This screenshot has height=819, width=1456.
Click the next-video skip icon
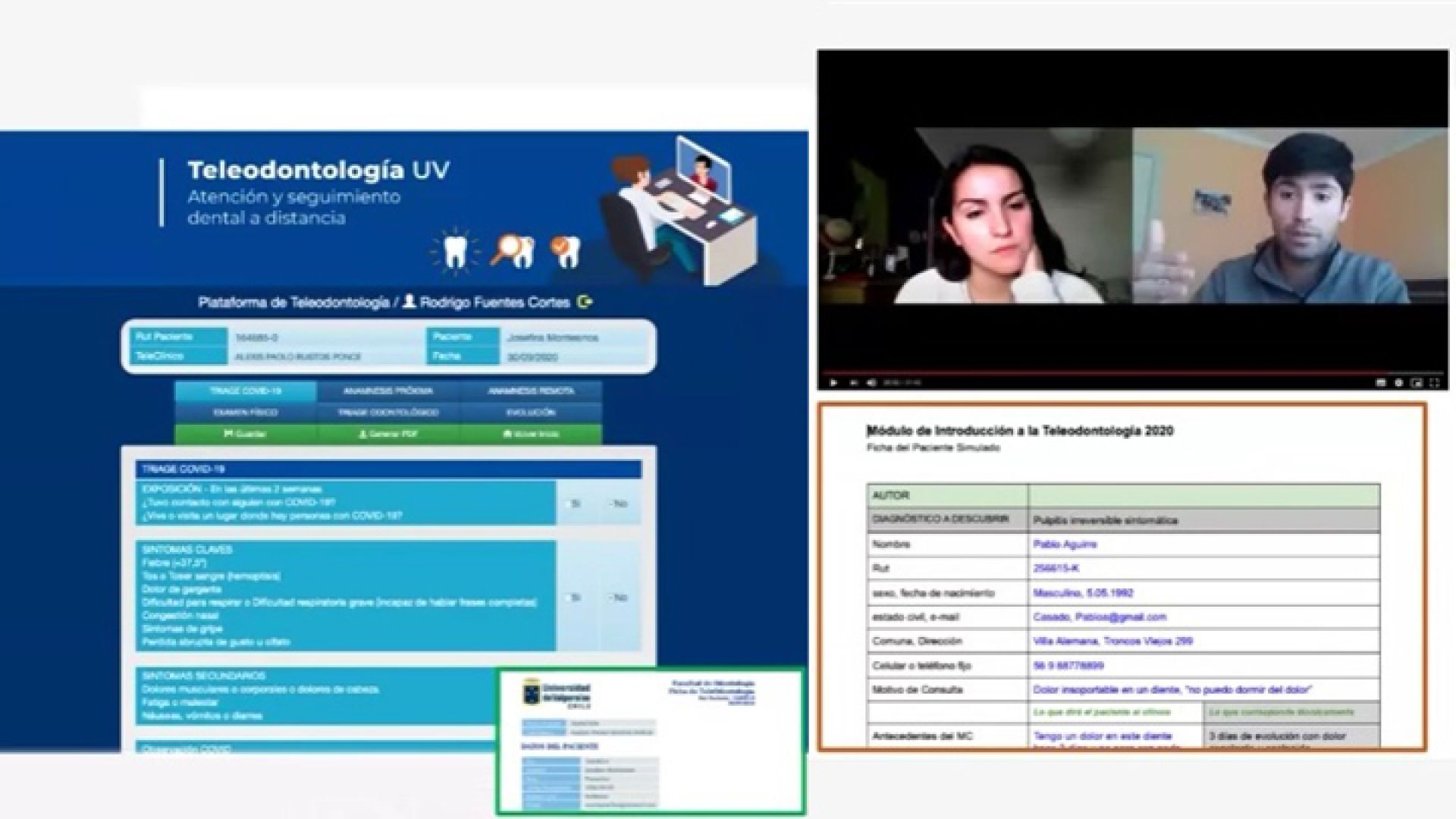pos(853,383)
